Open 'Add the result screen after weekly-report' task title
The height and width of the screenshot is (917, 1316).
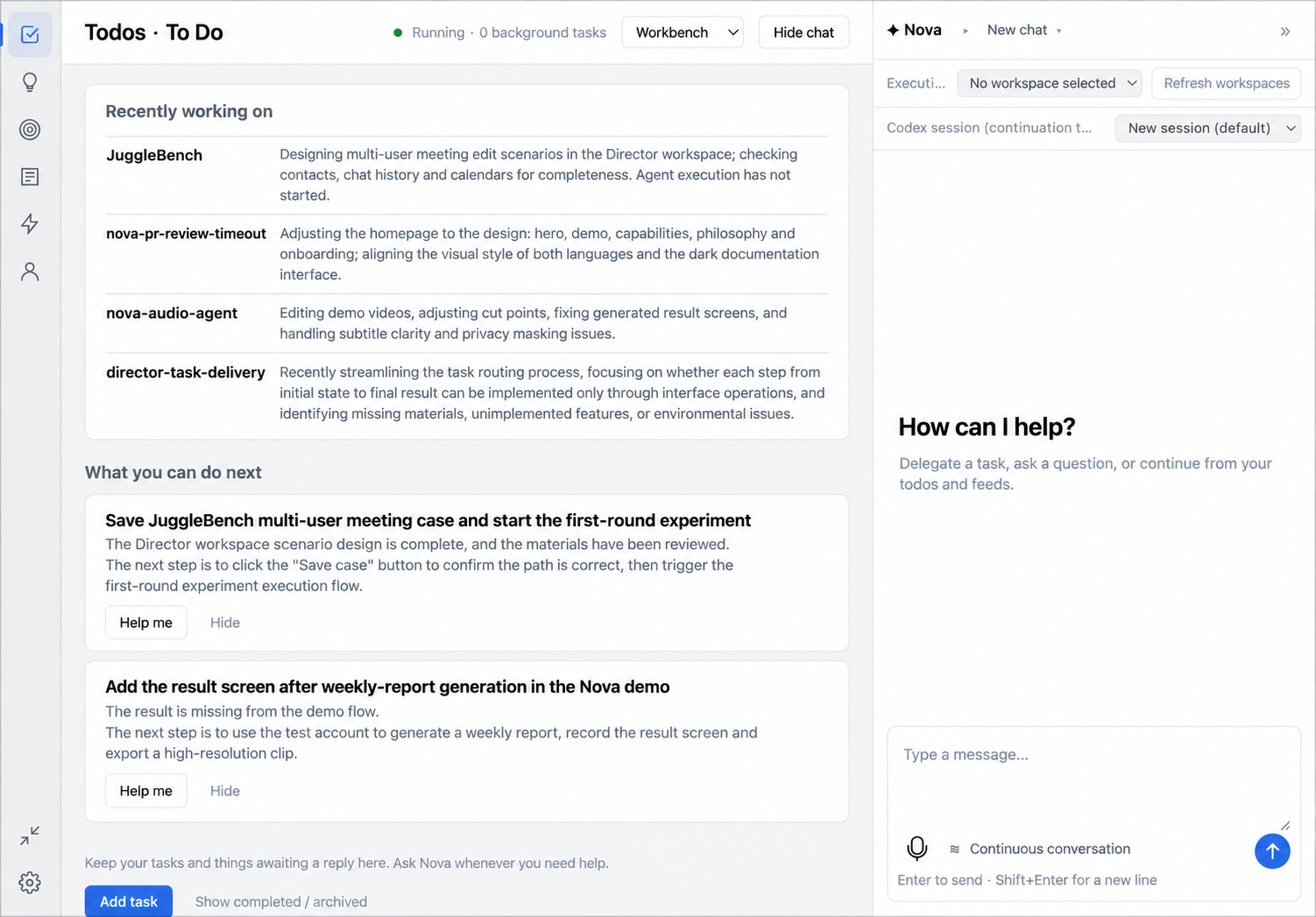[387, 687]
